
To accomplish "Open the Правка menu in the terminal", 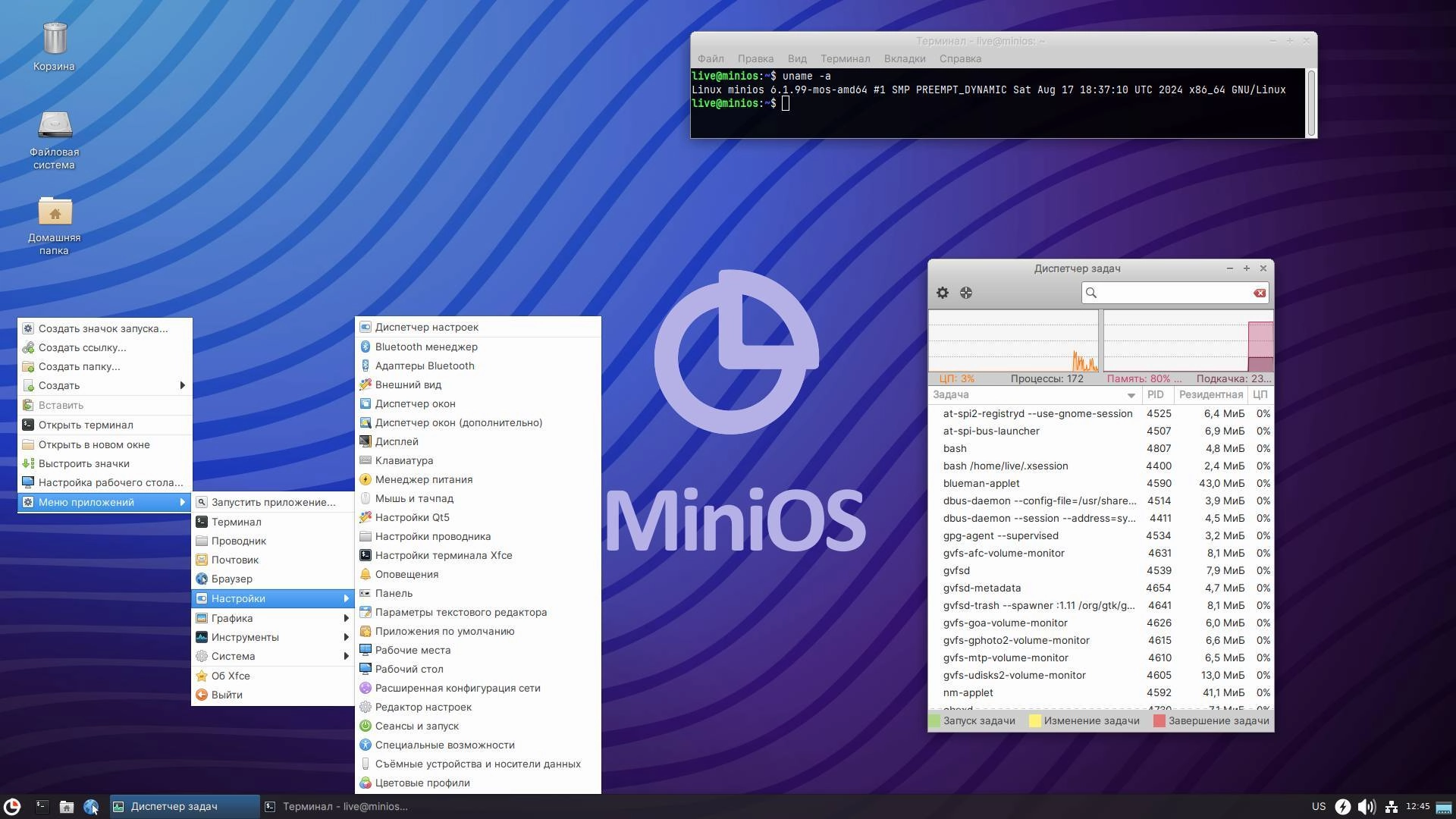I will [755, 58].
